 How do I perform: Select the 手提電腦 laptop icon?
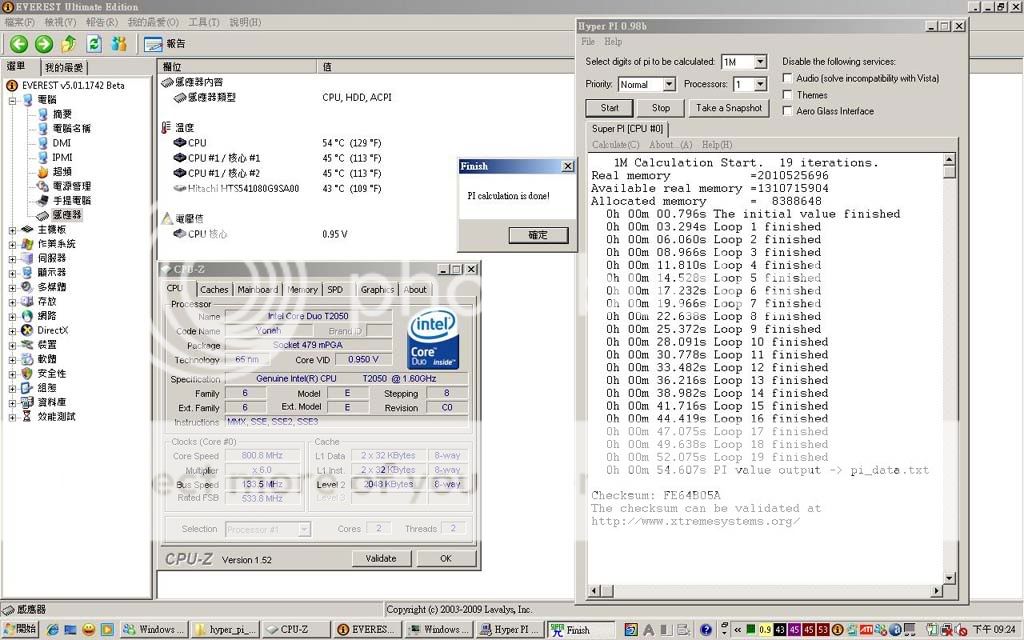pyautogui.click(x=42, y=200)
